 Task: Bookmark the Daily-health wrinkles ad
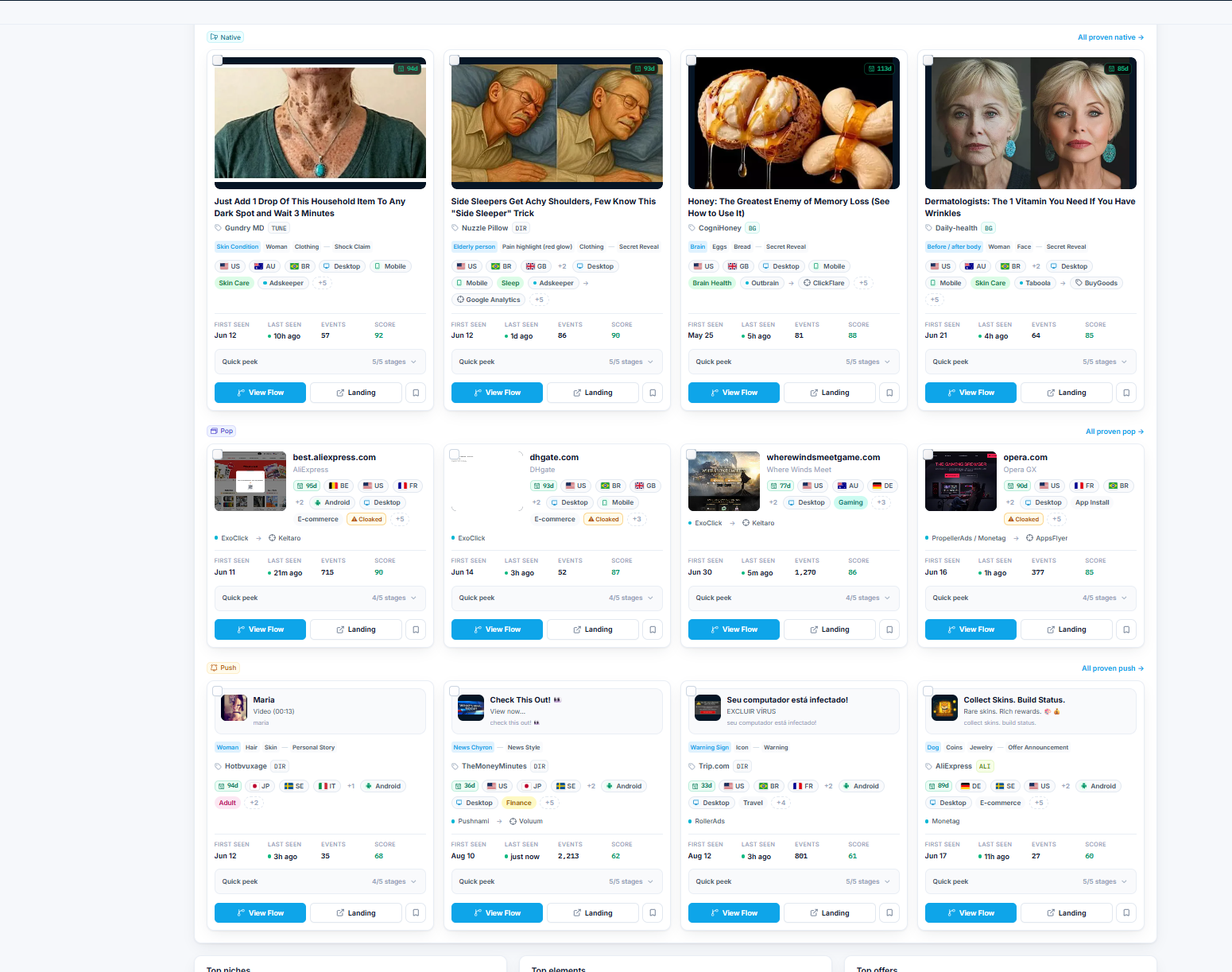click(x=1126, y=393)
